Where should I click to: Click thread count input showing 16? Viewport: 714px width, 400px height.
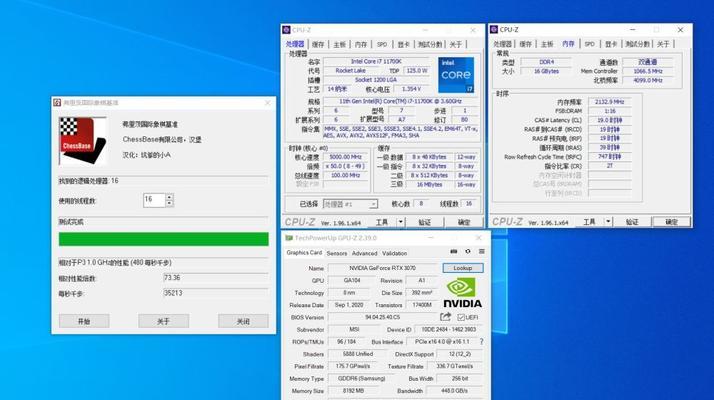(x=154, y=200)
